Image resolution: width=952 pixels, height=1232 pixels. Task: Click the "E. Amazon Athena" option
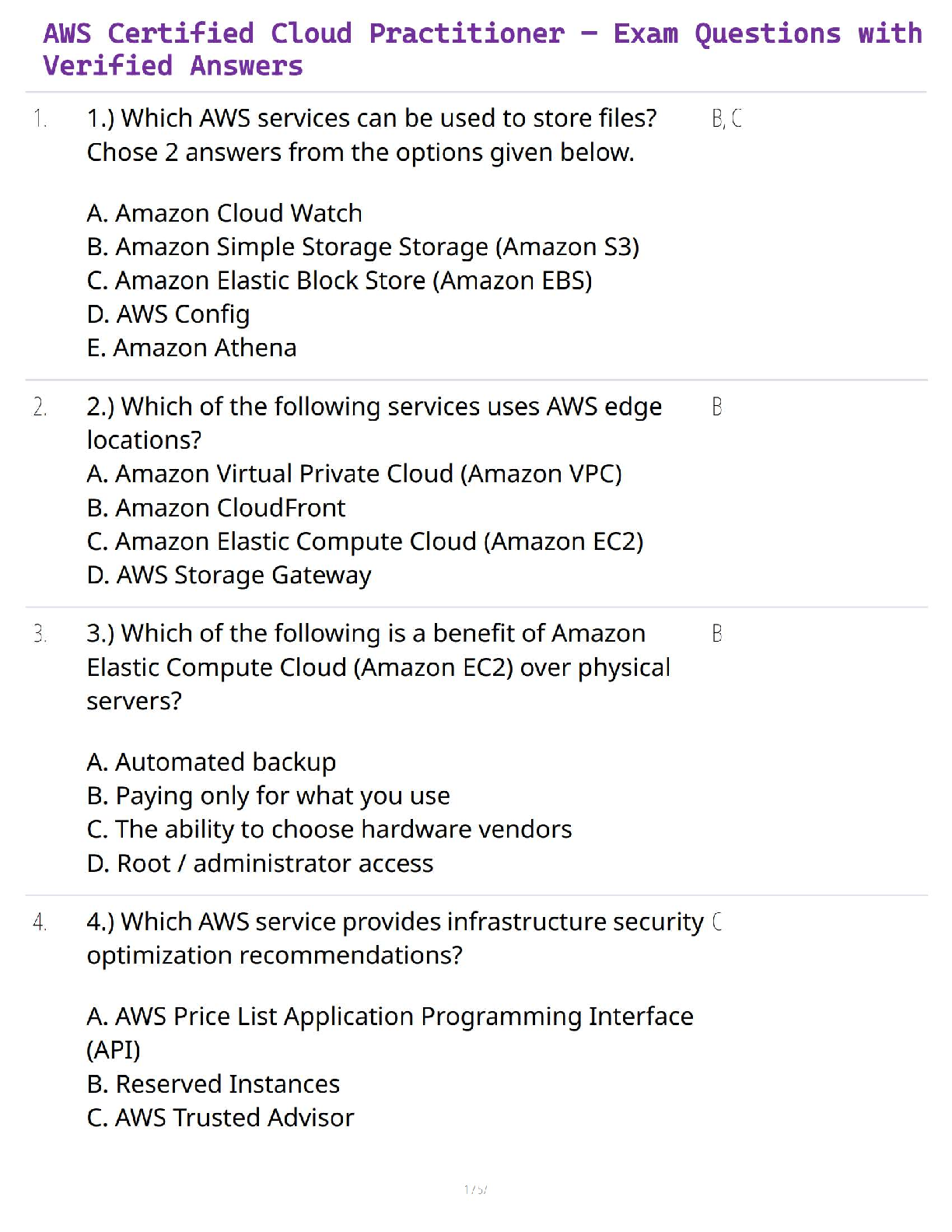click(x=191, y=348)
